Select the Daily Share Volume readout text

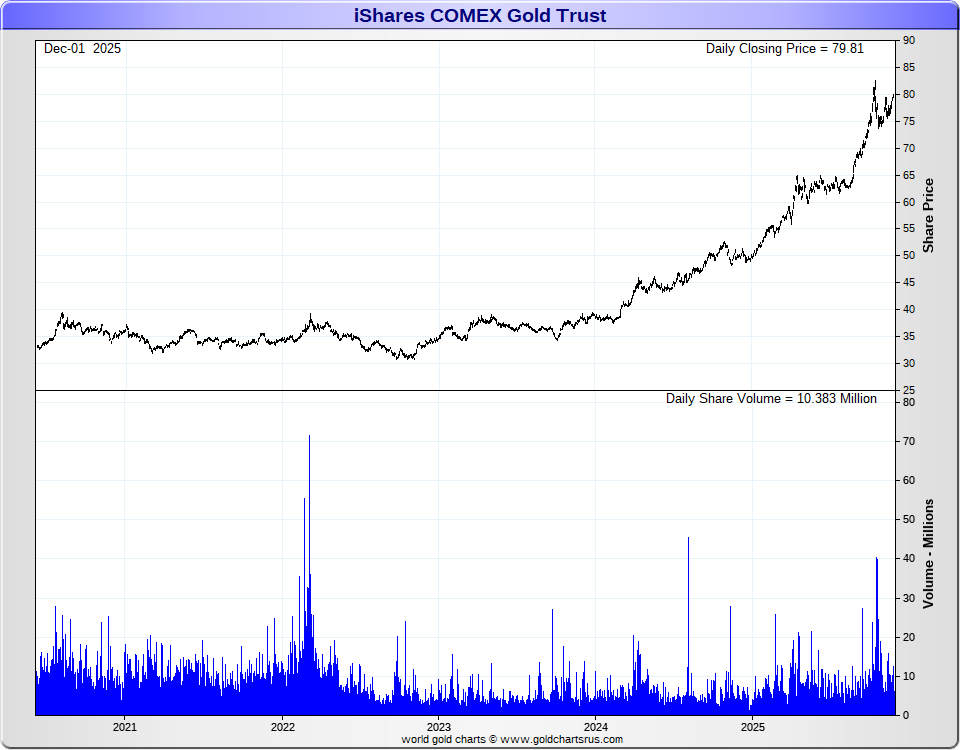coord(771,398)
